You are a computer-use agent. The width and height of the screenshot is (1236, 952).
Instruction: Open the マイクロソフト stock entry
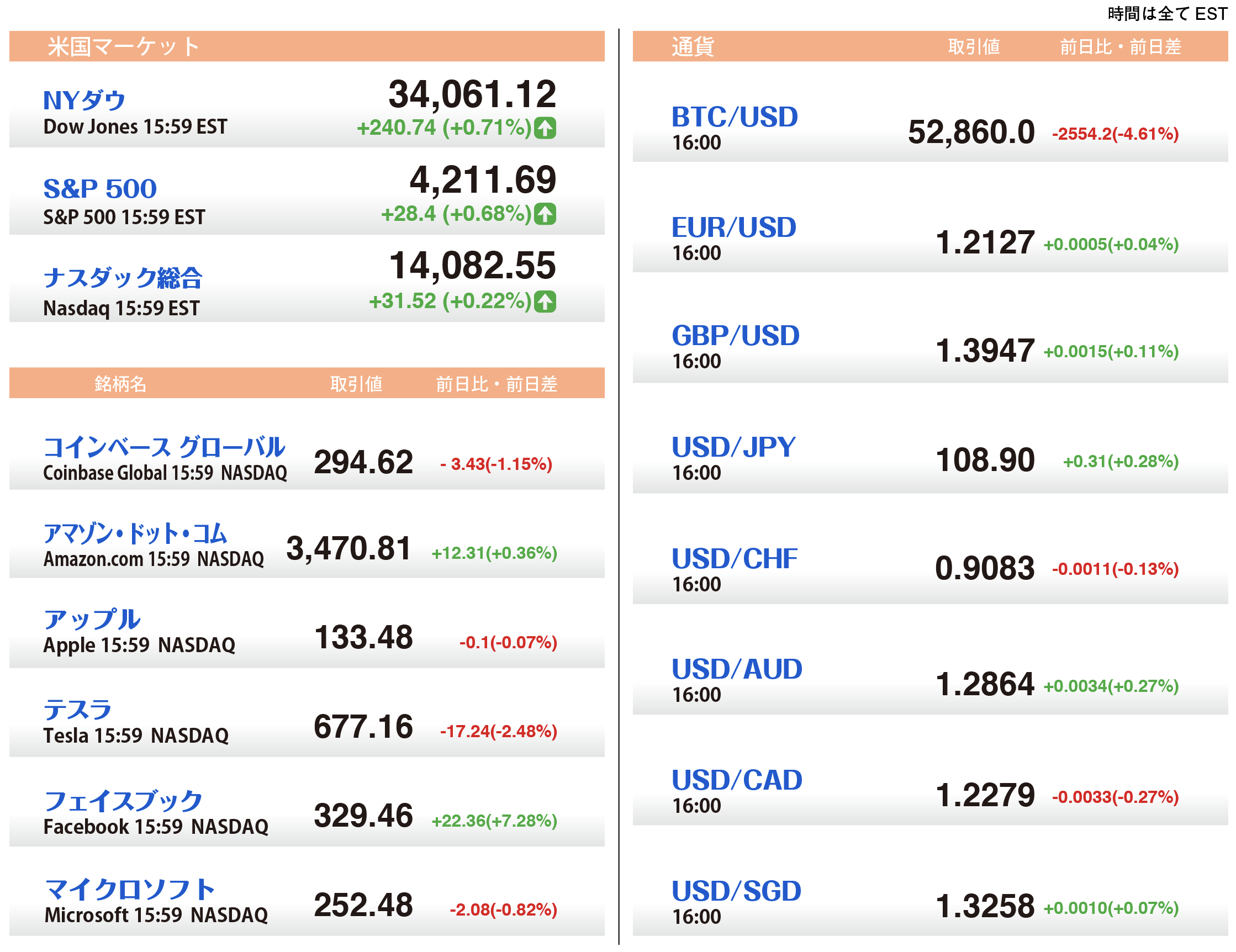coord(130,890)
